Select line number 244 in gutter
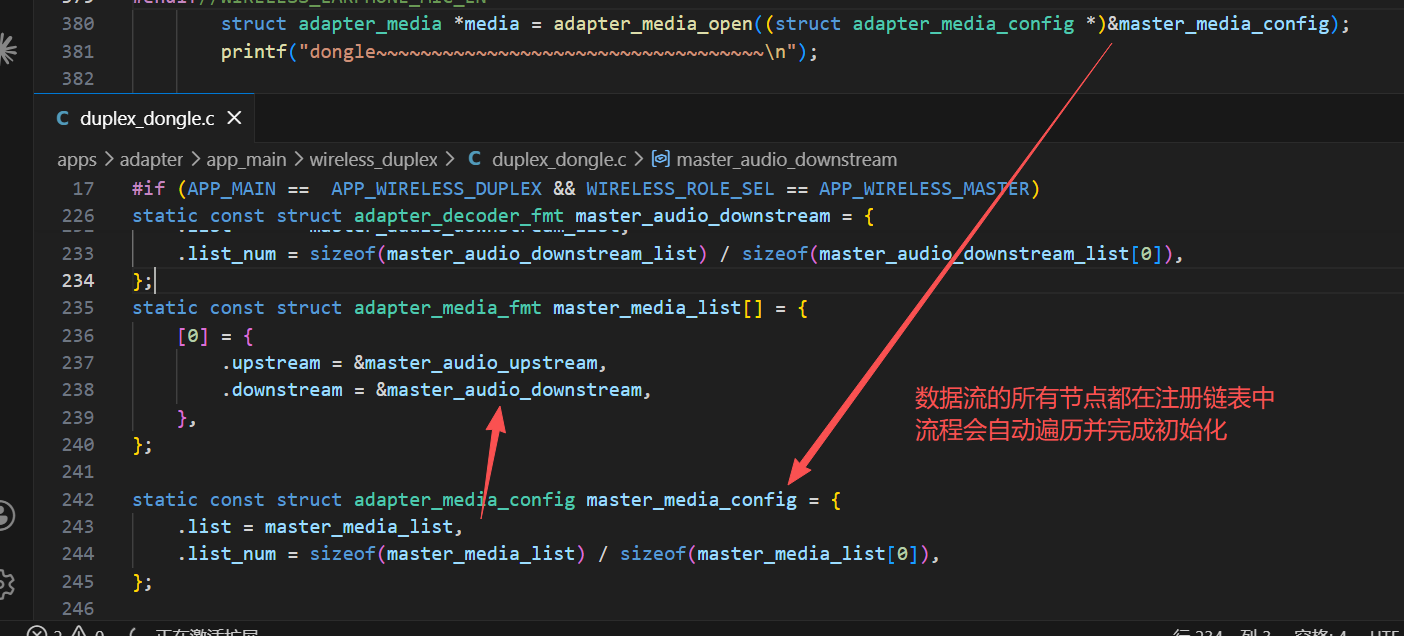Image resolution: width=1404 pixels, height=636 pixels. 78,553
